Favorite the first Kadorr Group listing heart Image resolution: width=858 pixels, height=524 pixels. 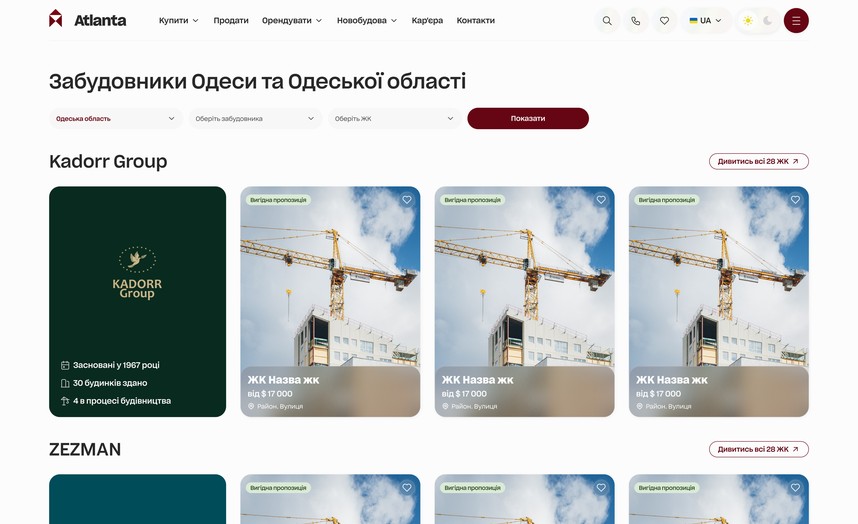coord(407,200)
